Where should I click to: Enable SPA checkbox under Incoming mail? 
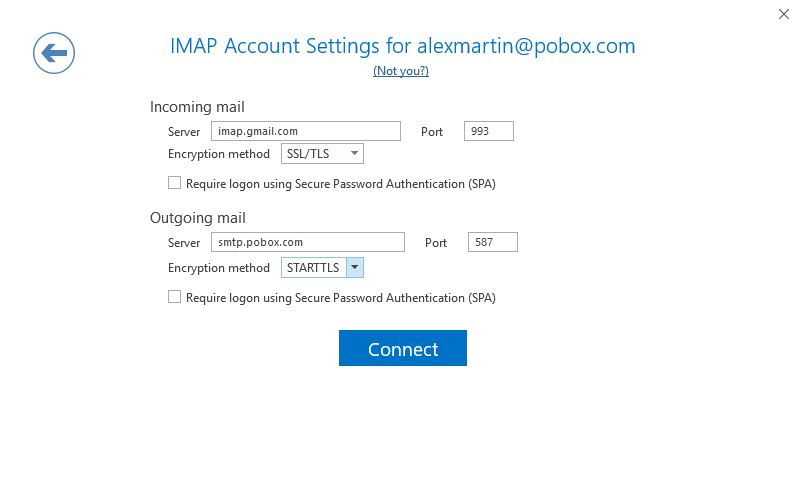174,183
